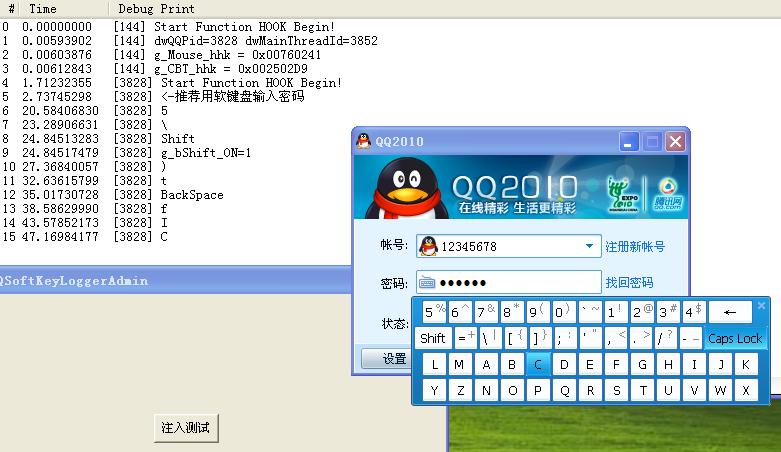Close the soft keyboard with its X
The image size is (781, 452).
pos(761,305)
